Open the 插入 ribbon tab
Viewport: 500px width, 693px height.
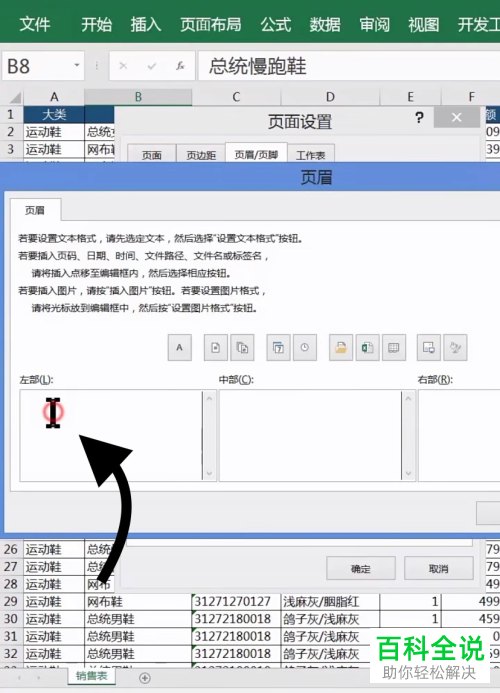pos(145,24)
